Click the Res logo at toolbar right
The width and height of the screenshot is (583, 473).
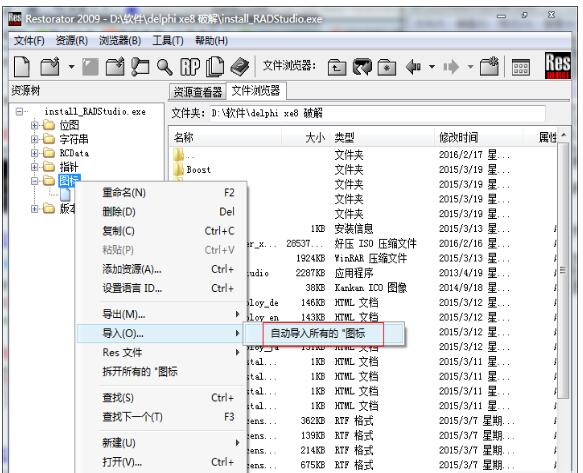[x=557, y=65]
